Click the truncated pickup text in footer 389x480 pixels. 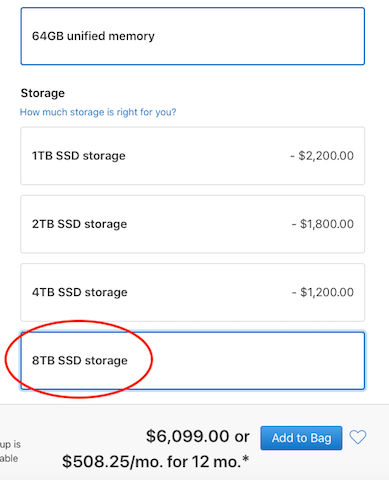point(10,451)
